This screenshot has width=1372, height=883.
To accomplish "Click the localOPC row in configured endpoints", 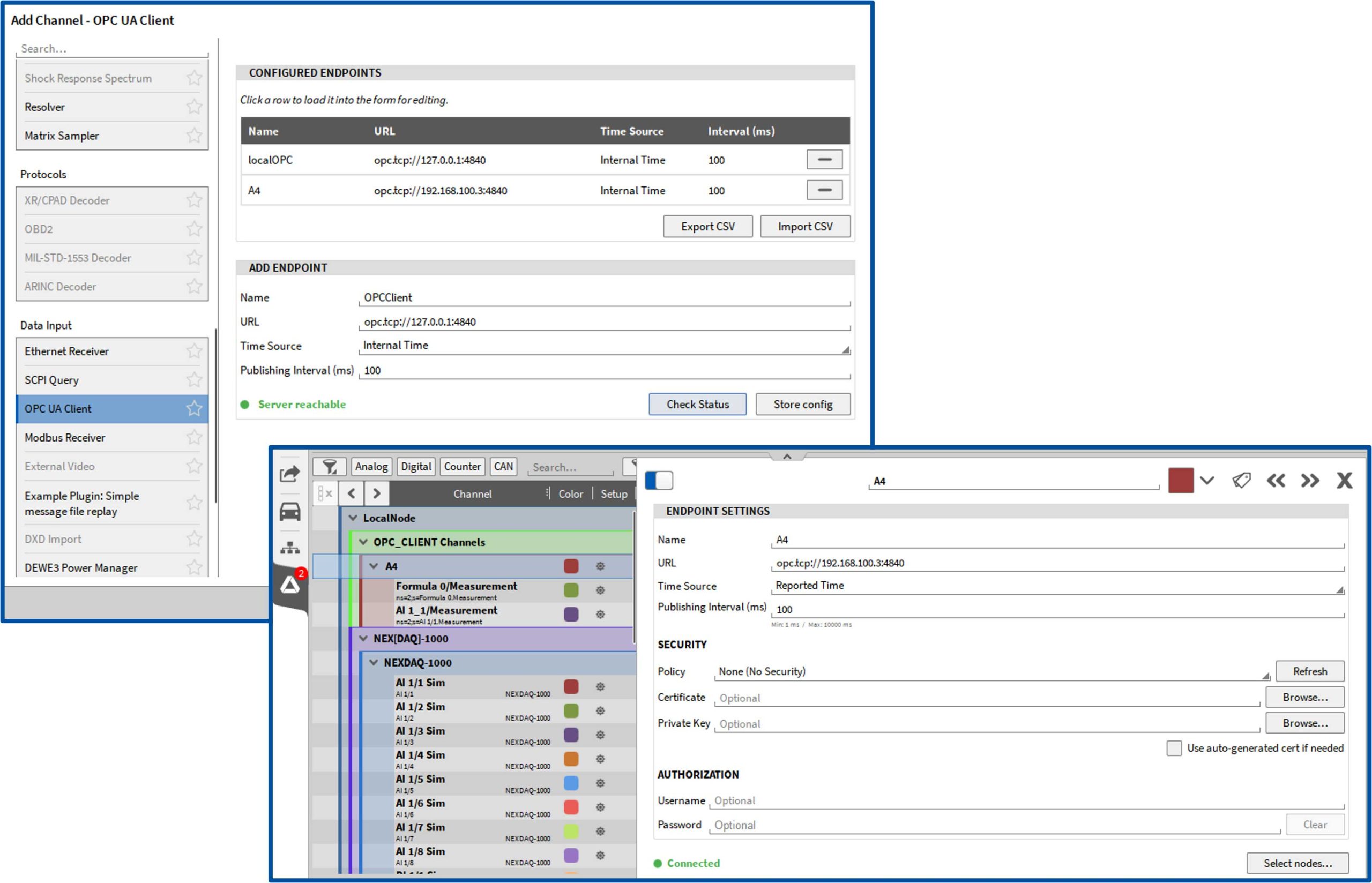I will pos(545,159).
